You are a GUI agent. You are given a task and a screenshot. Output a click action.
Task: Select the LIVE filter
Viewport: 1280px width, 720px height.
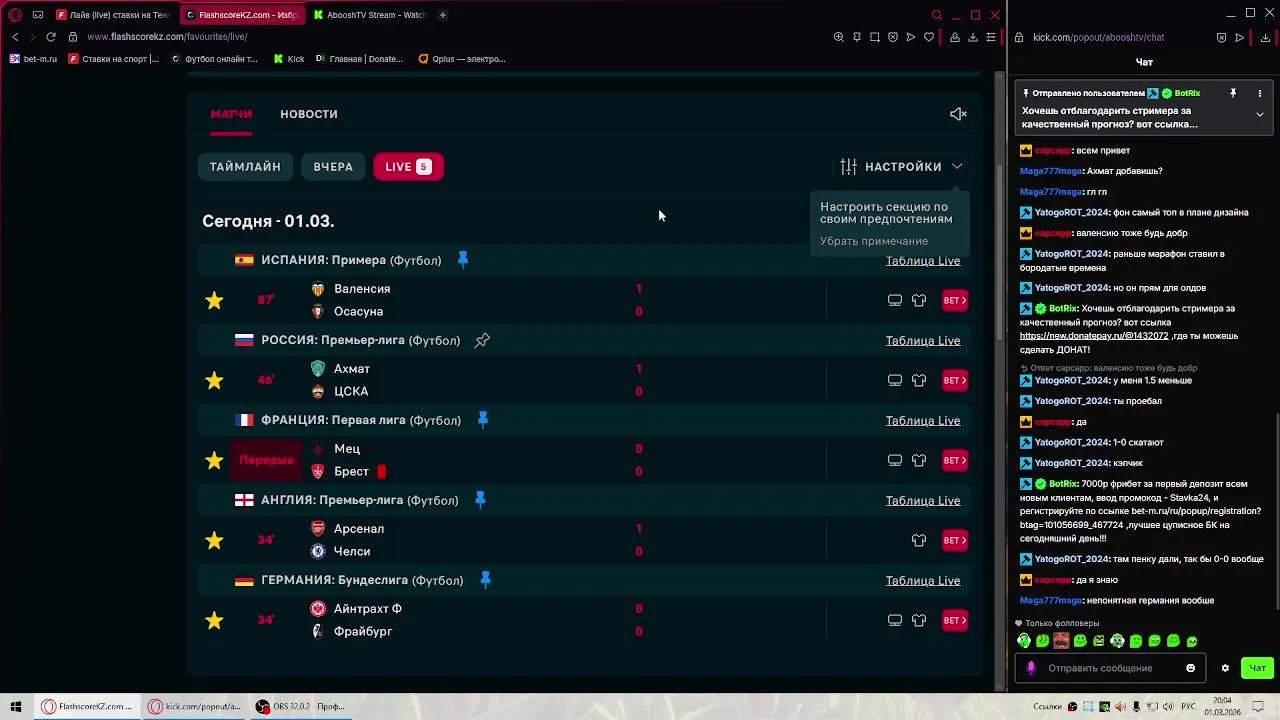click(x=408, y=167)
